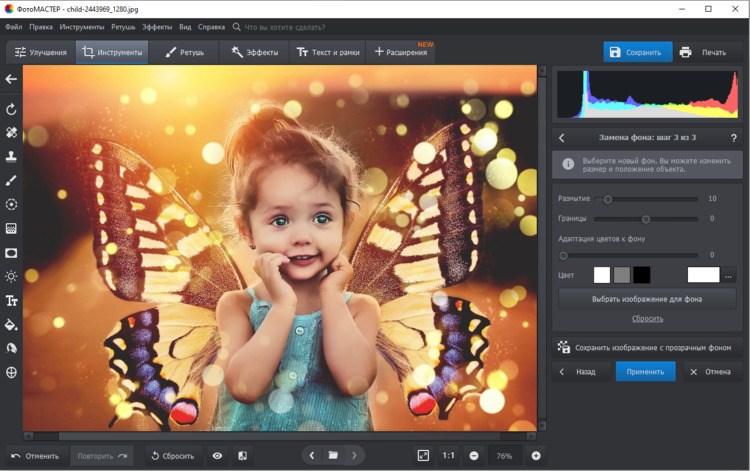Select the vignette rectangle tool
750x471 pixels.
(12, 252)
